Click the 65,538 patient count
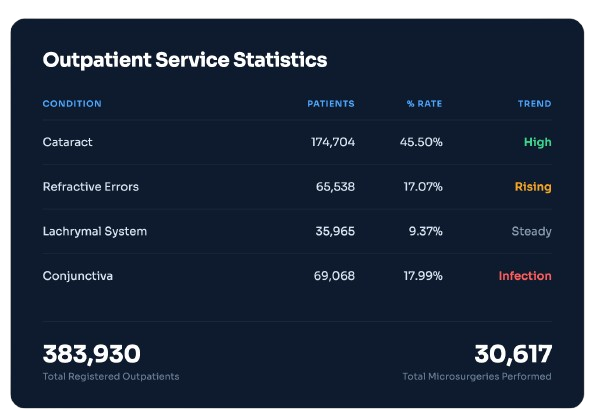This screenshot has height=419, width=596. pos(335,187)
